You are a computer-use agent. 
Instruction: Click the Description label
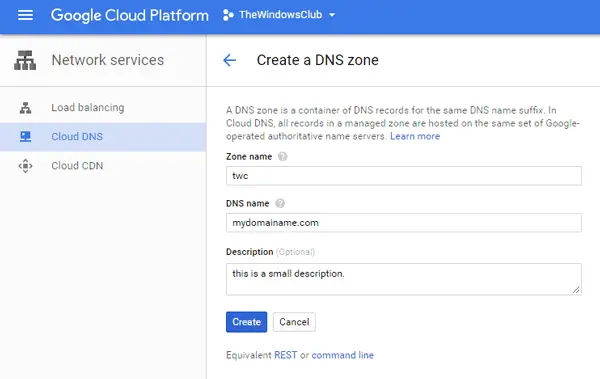(249, 252)
